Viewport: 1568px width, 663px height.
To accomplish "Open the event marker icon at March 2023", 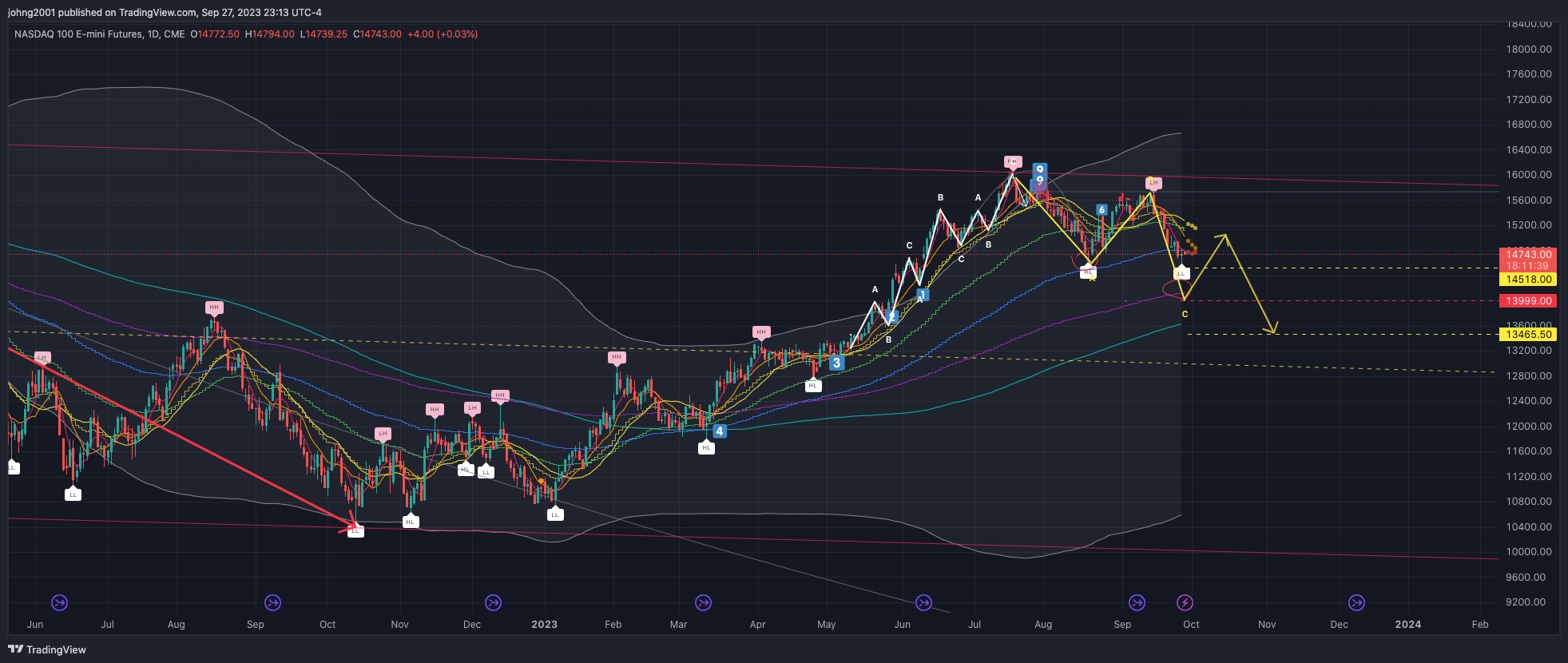I will (703, 602).
